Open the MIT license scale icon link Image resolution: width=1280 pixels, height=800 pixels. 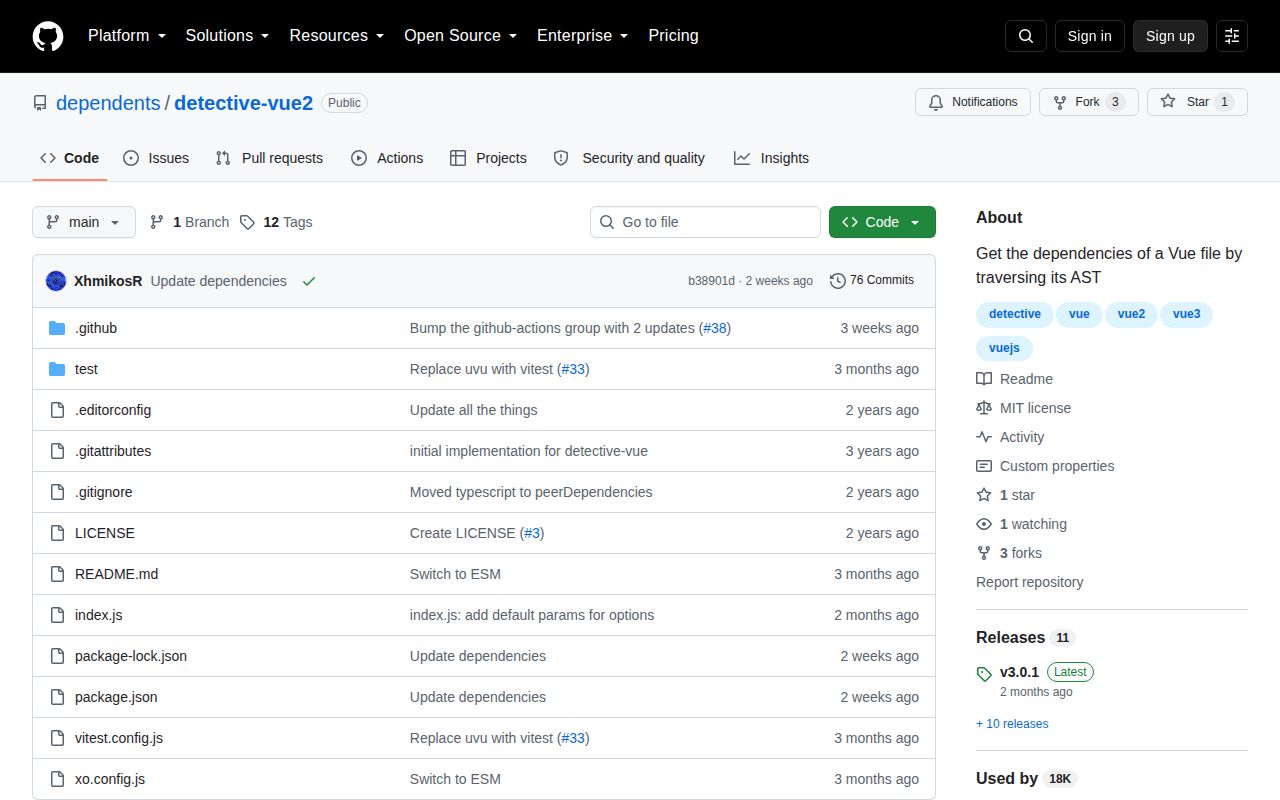[1023, 408]
